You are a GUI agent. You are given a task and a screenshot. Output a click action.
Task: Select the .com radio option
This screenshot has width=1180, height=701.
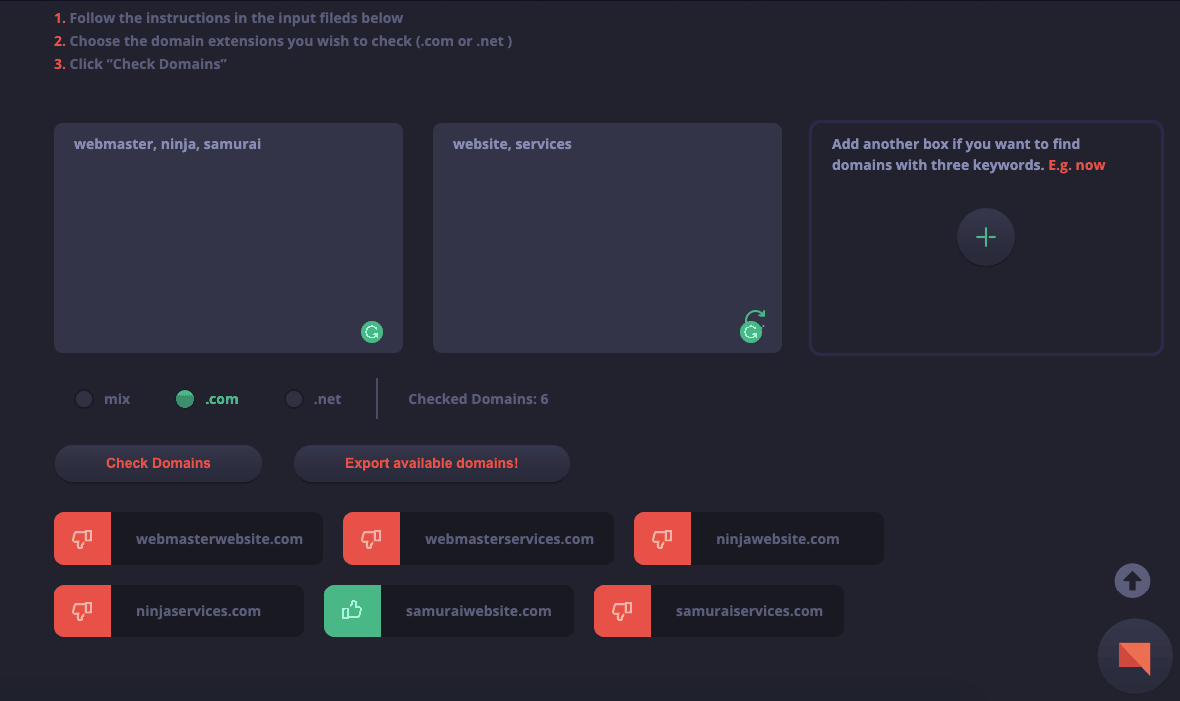coord(185,398)
